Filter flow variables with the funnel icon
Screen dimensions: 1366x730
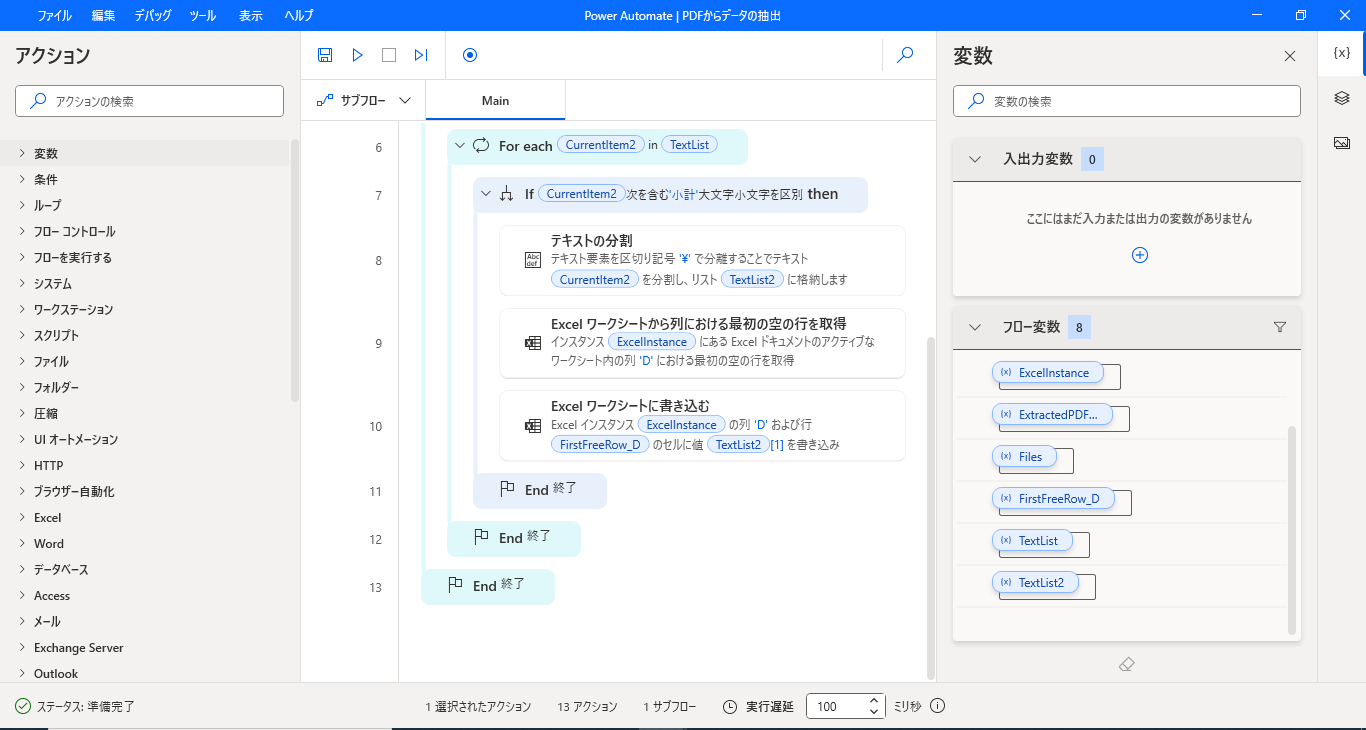coord(1280,327)
